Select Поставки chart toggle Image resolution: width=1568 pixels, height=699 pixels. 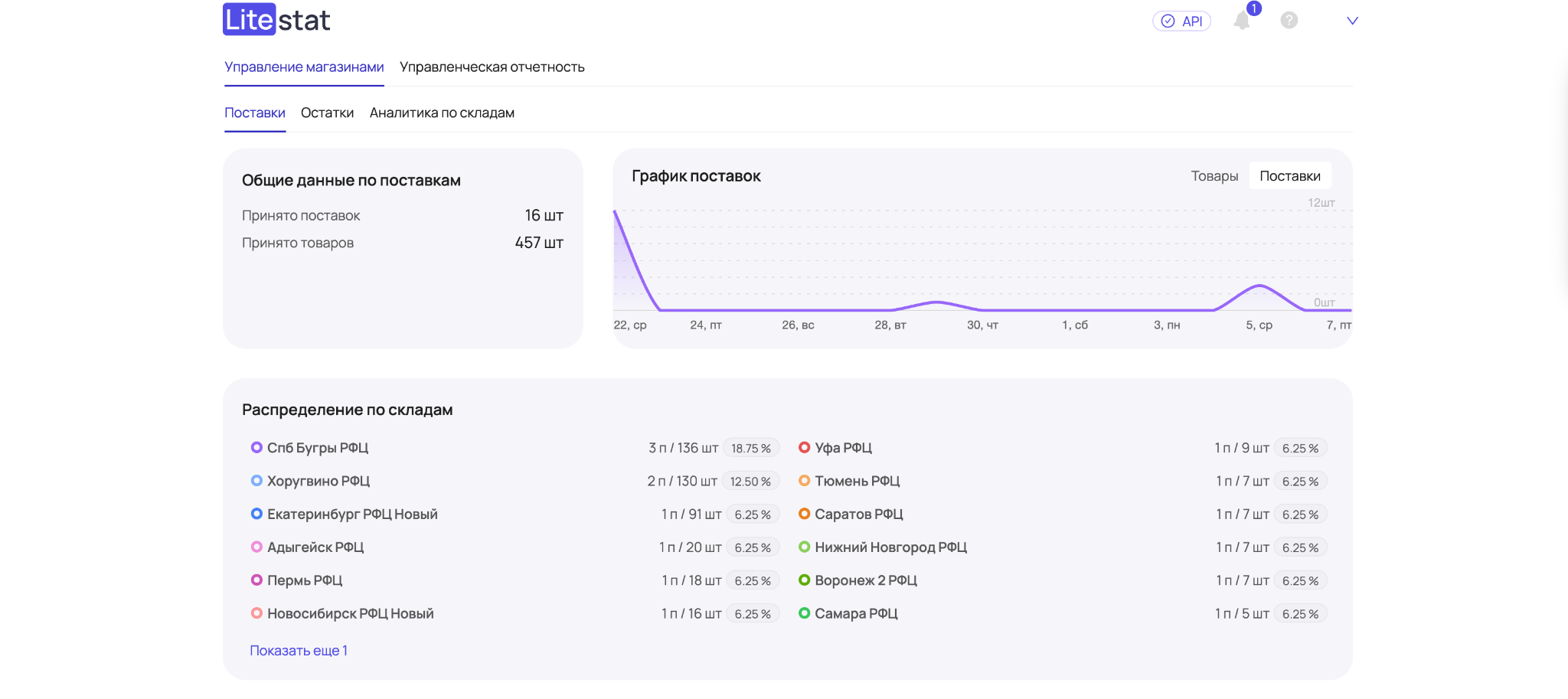1289,176
